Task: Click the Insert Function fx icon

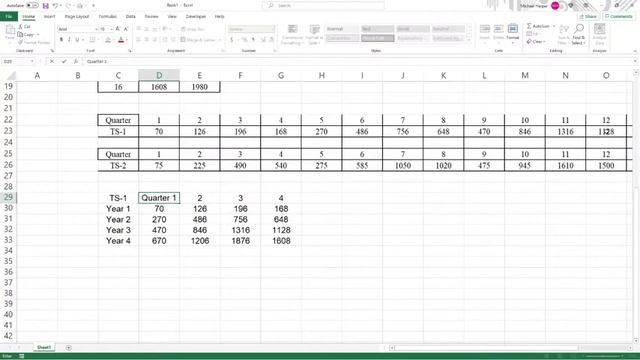Action: pyautogui.click(x=76, y=61)
